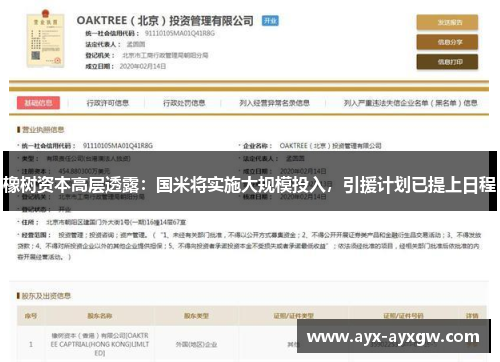
Task: Click the business license thumbnail image
Action: [x=45, y=39]
